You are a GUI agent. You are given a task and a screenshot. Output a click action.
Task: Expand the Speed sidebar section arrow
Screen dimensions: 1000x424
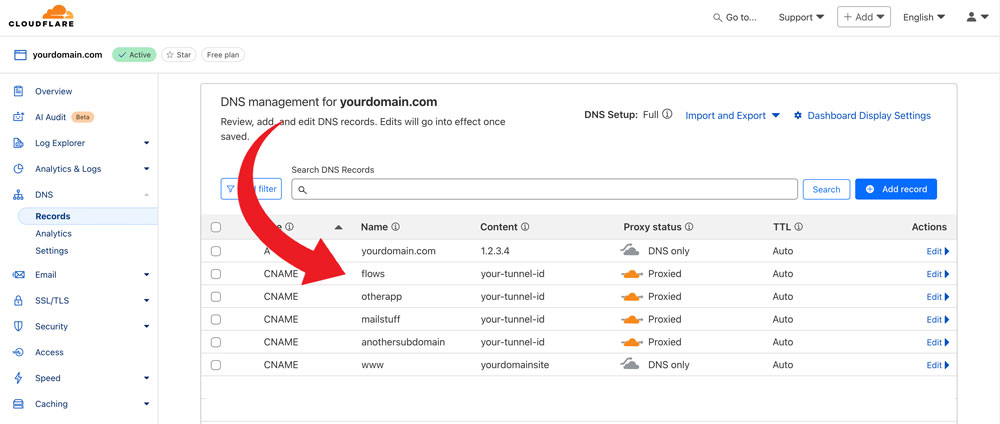pyautogui.click(x=147, y=378)
